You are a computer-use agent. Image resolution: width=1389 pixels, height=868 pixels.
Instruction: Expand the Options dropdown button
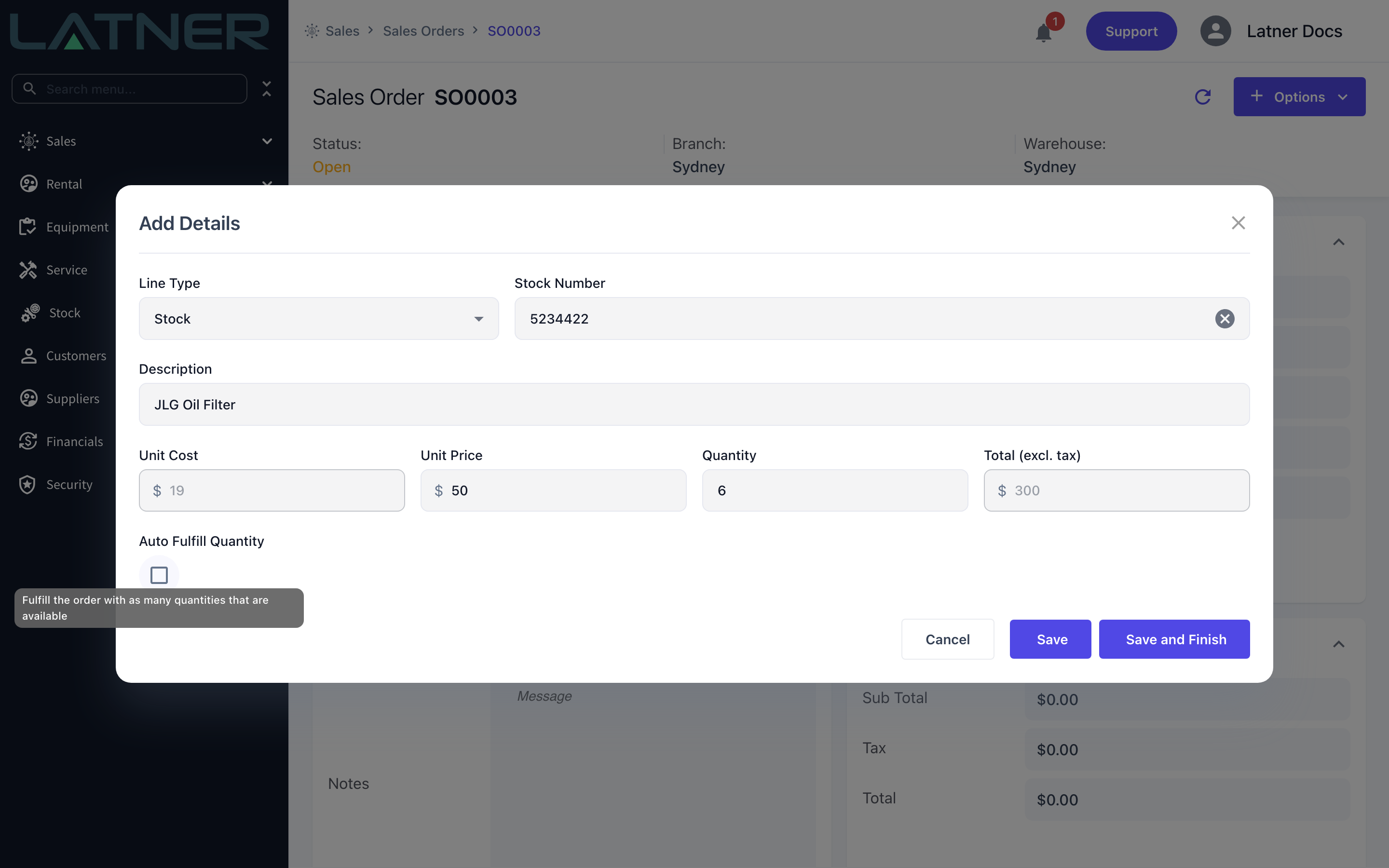pos(1299,96)
